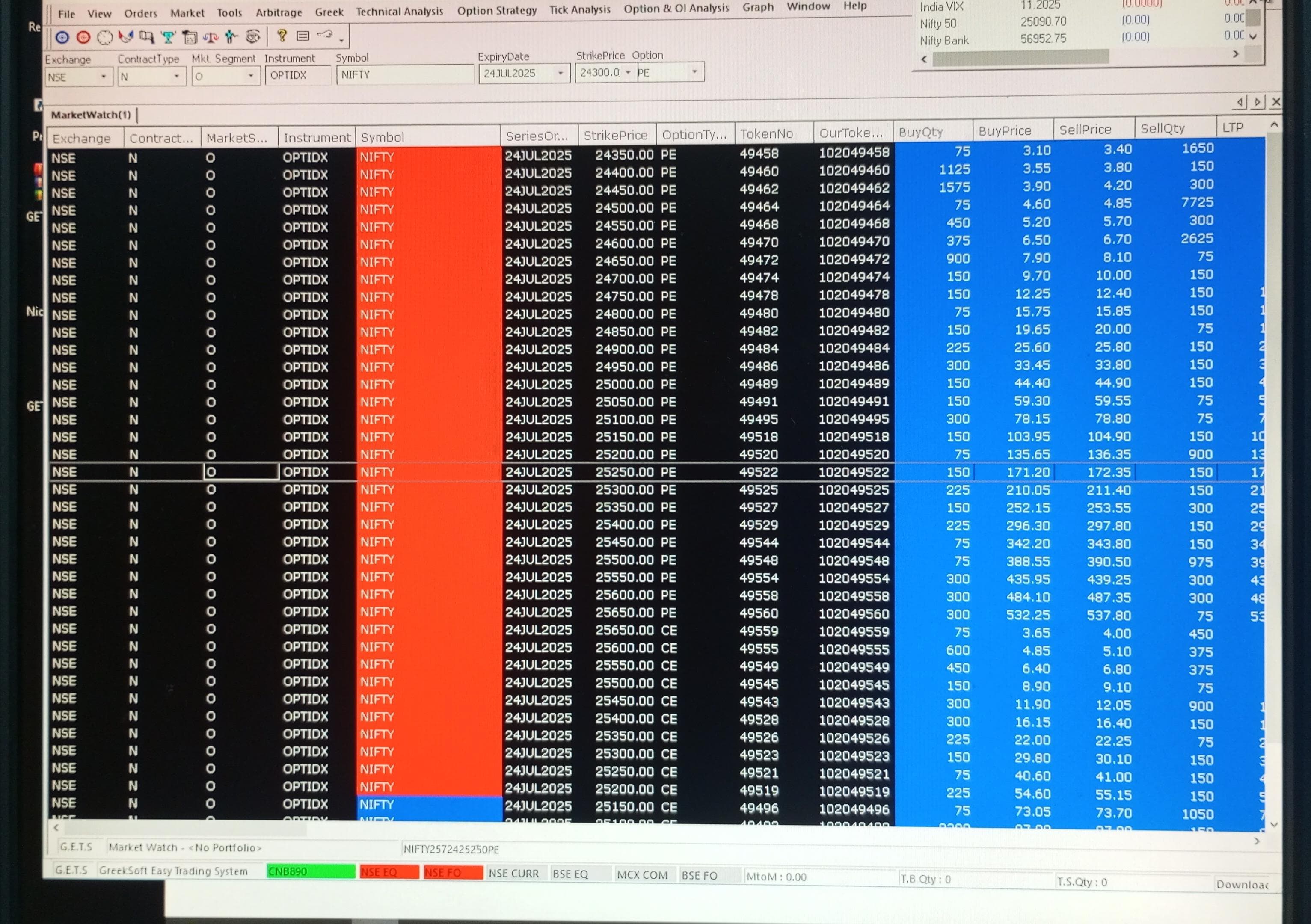Click the StrikePrice column header
Viewport: 1311px width, 924px height.
pos(615,135)
